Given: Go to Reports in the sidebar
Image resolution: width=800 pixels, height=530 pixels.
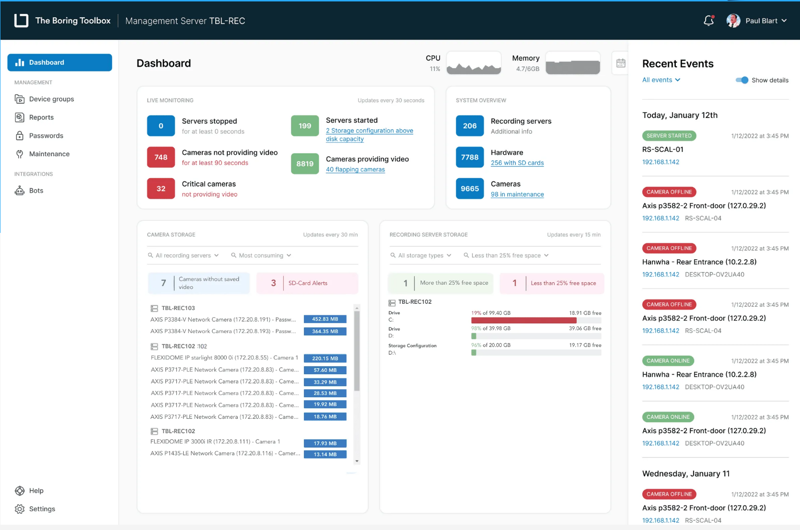Looking at the screenshot, I should tap(41, 117).
